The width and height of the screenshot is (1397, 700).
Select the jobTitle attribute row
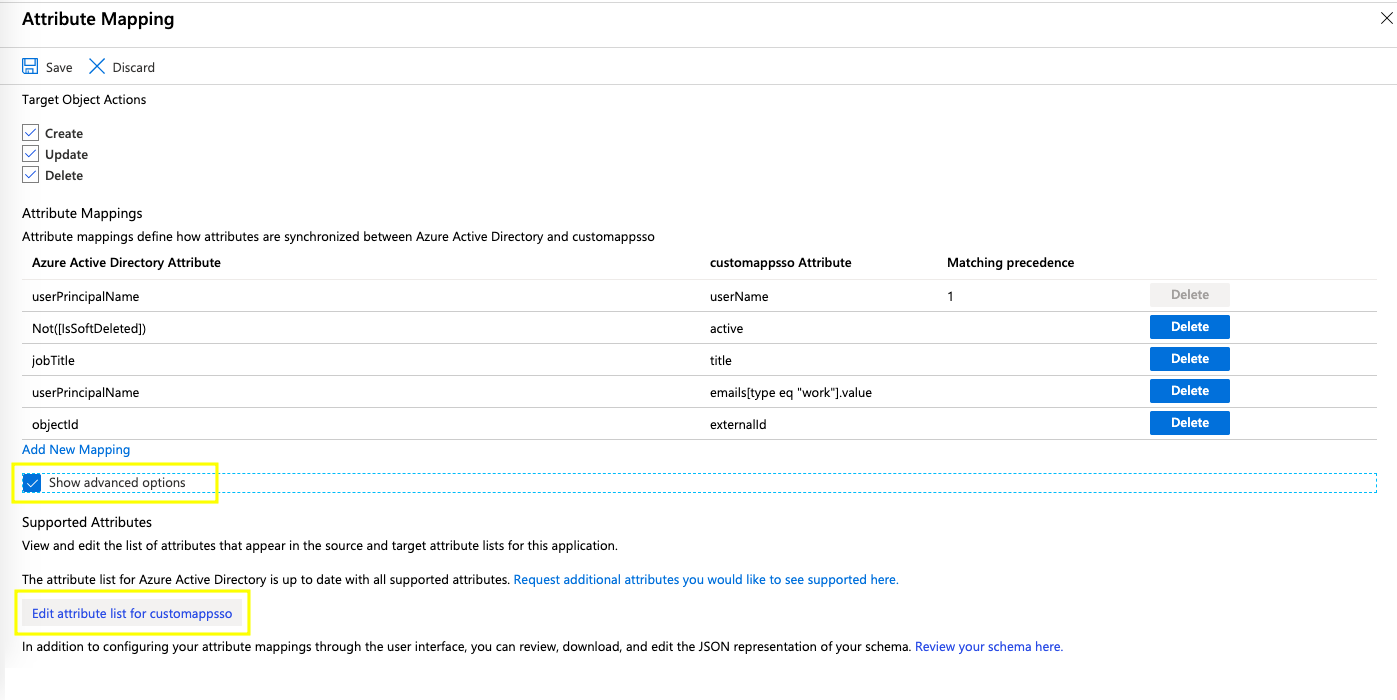click(699, 360)
